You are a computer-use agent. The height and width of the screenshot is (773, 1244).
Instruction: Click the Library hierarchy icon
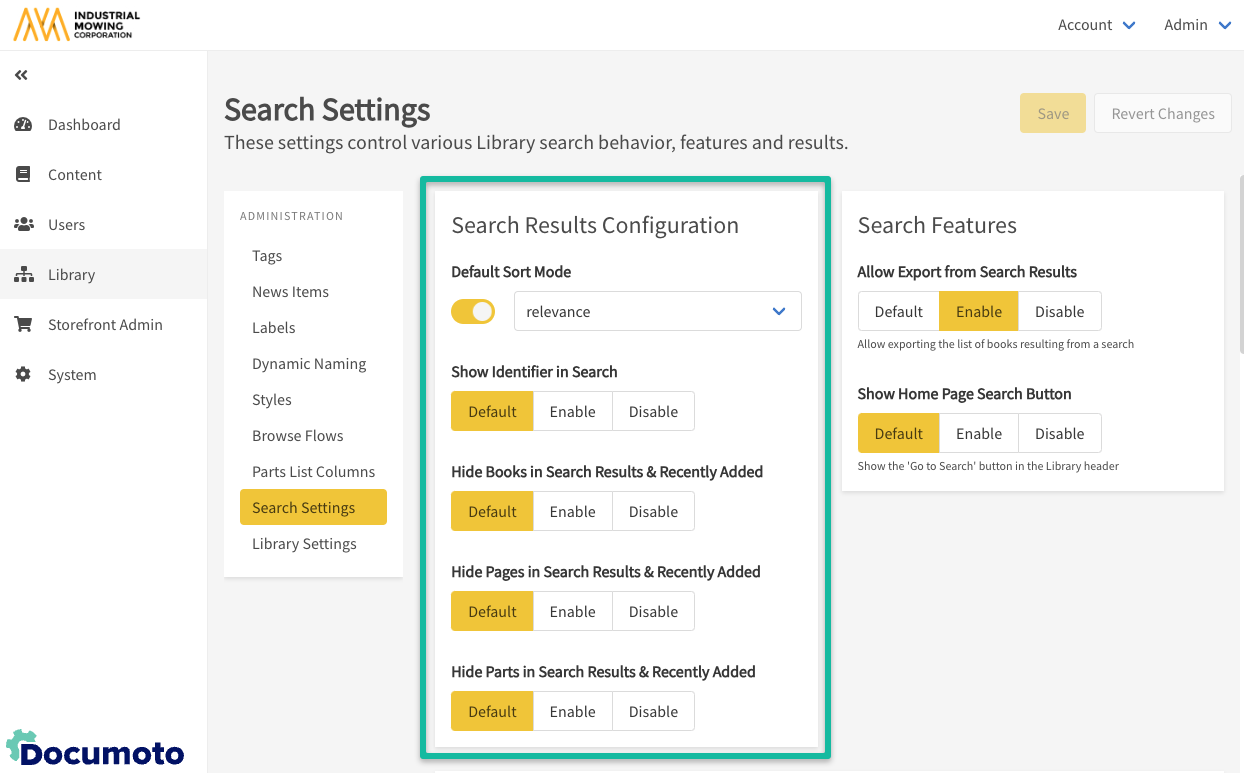(23, 275)
